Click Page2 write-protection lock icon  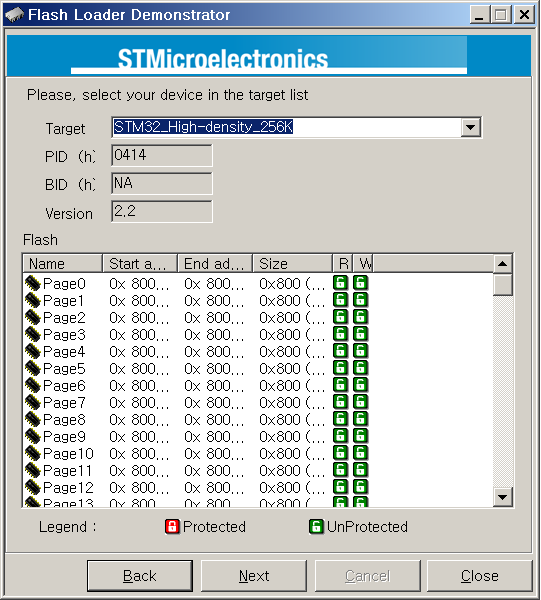click(360, 317)
